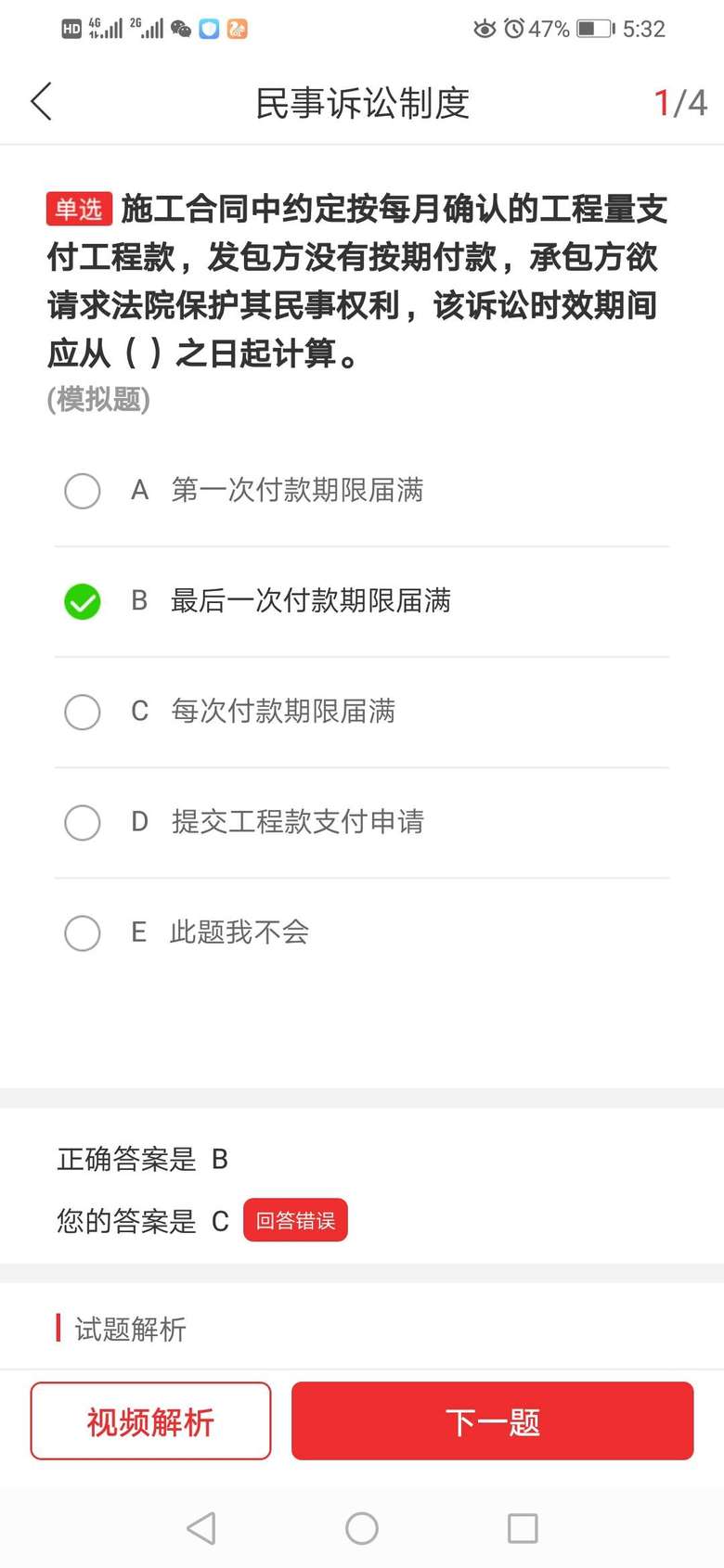724x1568 pixels.
Task: Tap the eye comfort status icon
Action: pos(485,29)
